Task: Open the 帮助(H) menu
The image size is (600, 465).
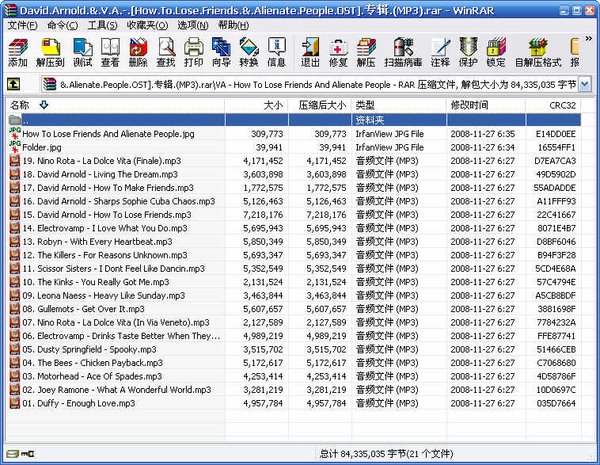Action: click(233, 25)
